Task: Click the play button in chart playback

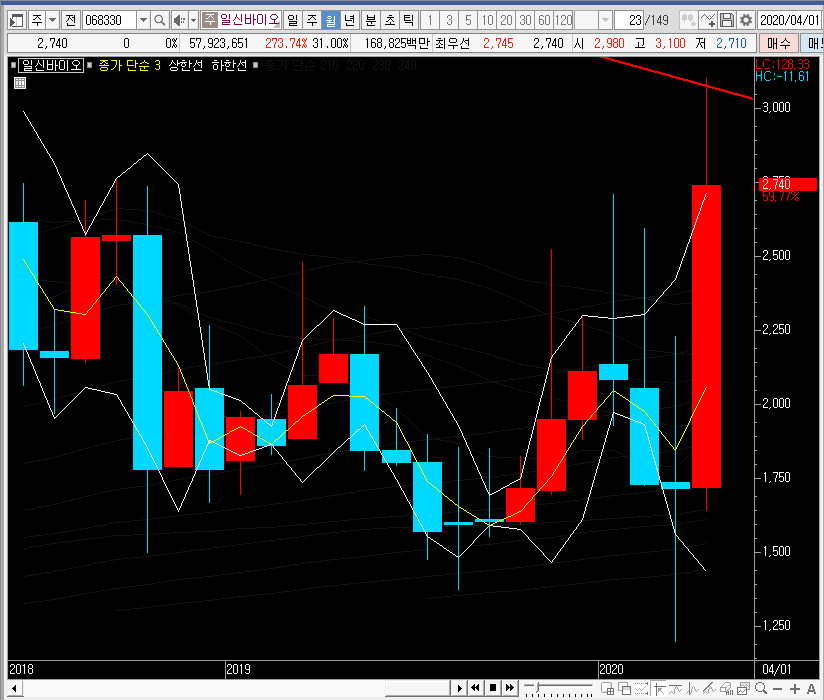Action: tap(459, 688)
